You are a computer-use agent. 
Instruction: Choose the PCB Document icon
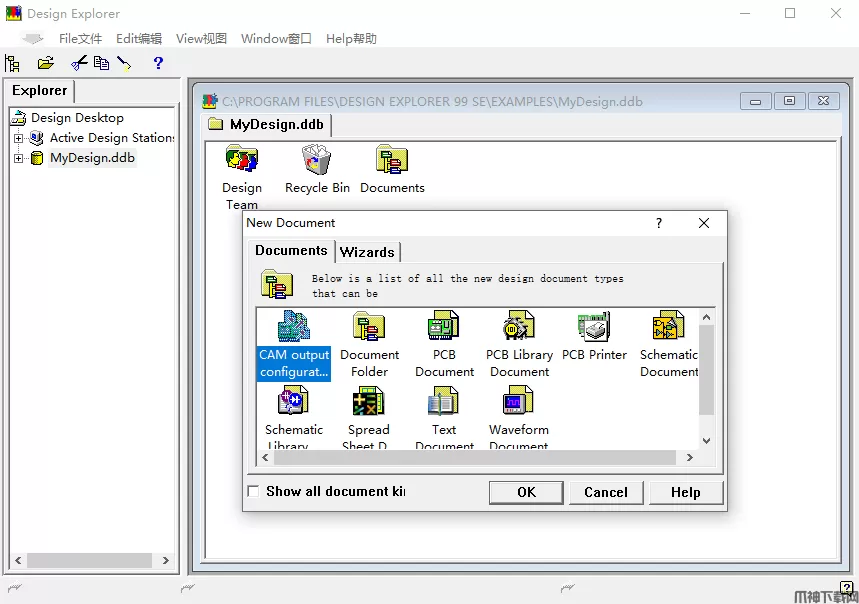click(x=444, y=328)
